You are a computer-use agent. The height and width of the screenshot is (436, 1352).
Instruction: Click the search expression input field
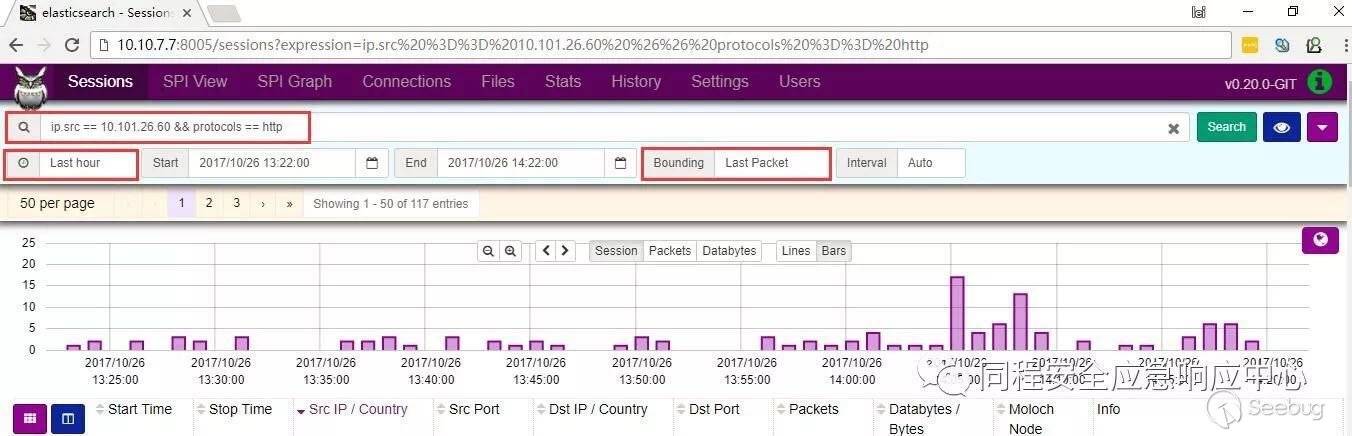click(613, 127)
